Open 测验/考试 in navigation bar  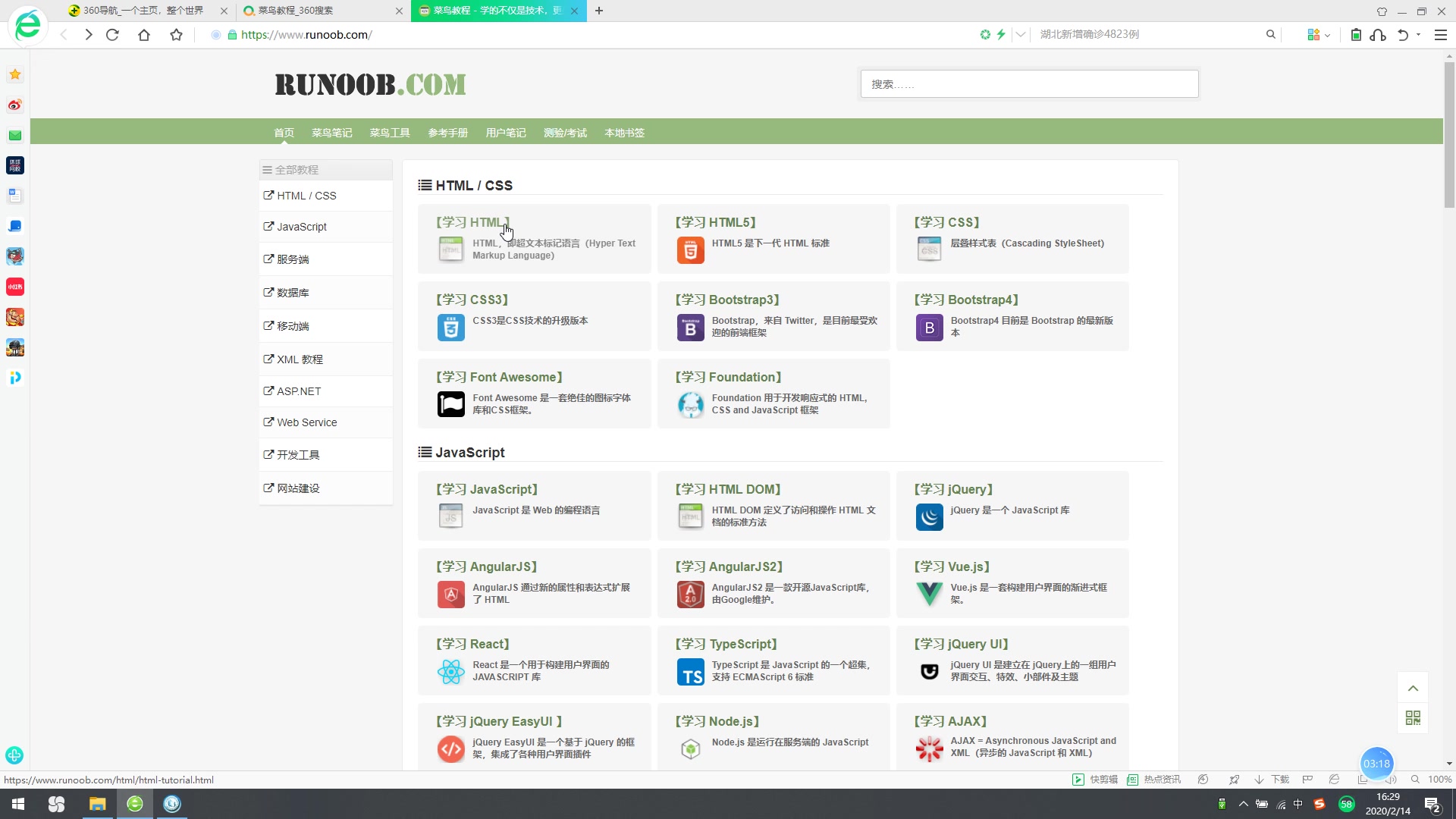point(565,133)
